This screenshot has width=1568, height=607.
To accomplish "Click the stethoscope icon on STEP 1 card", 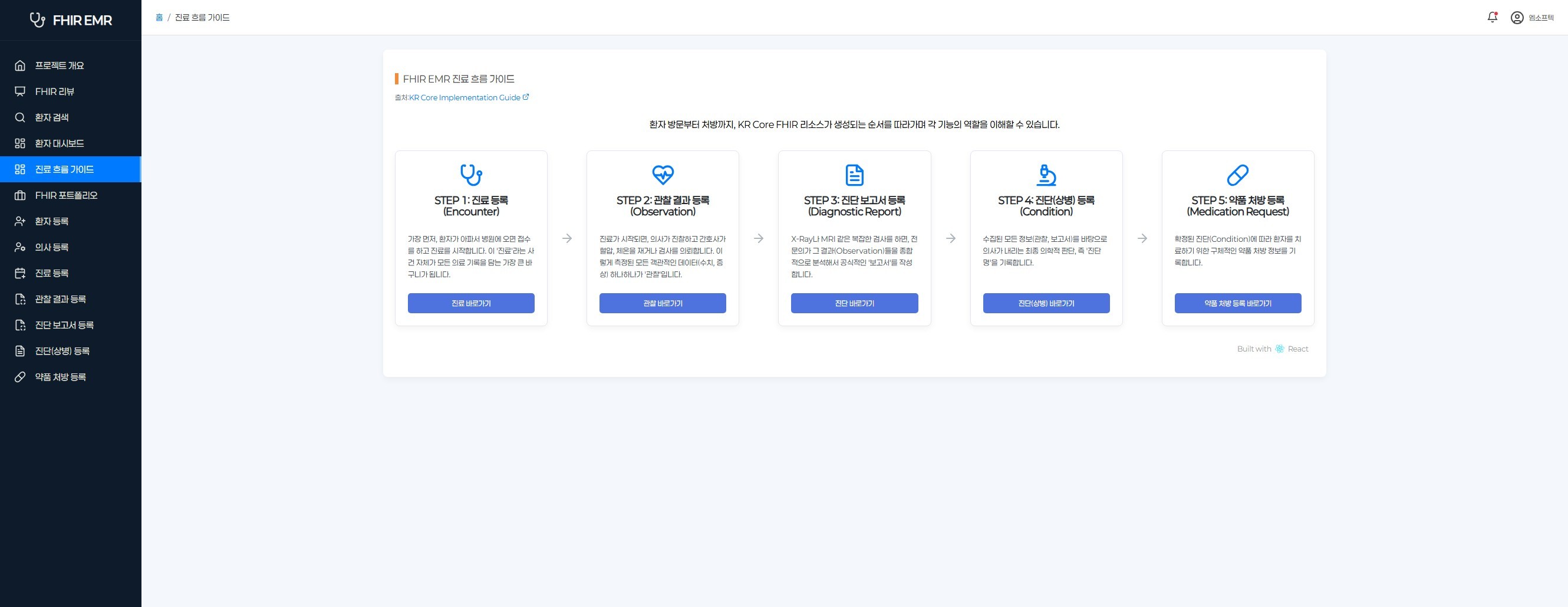I will (471, 175).
